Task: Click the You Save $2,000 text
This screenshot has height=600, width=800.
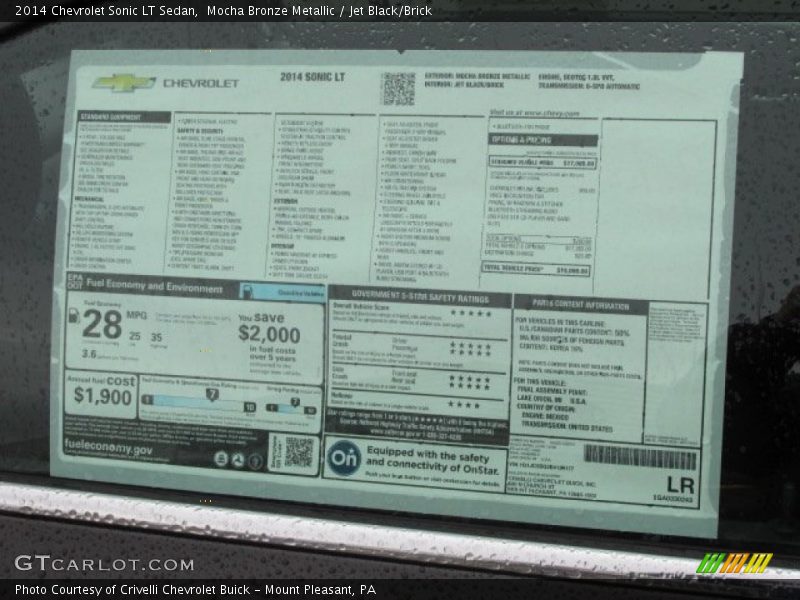Action: [268, 328]
